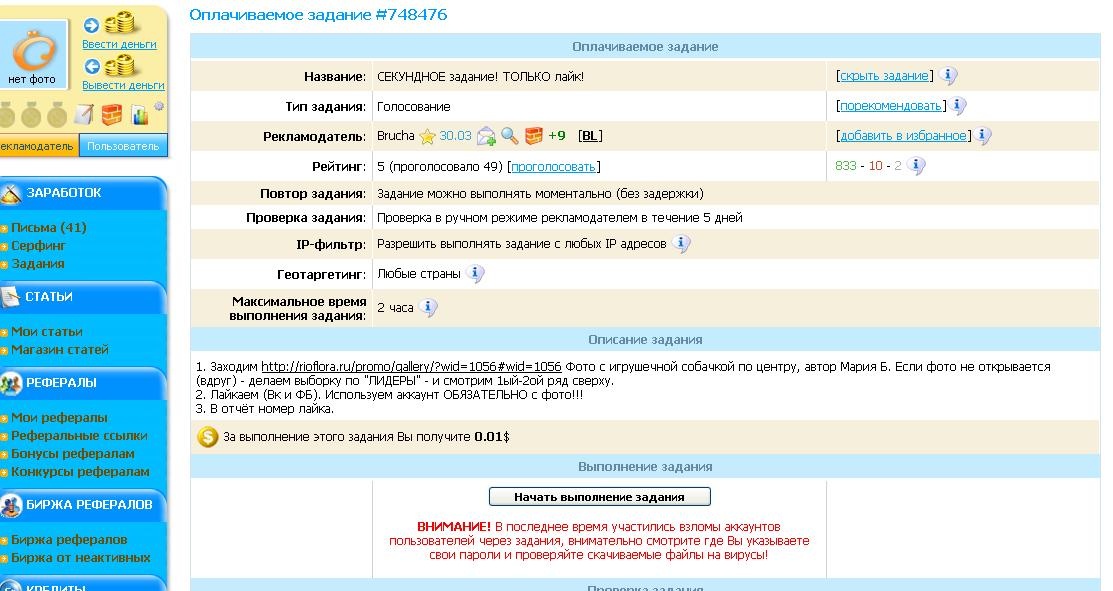This screenshot has width=1113, height=591.
Task: Click info bubble beside IP-фильтр description
Action: tap(682, 244)
